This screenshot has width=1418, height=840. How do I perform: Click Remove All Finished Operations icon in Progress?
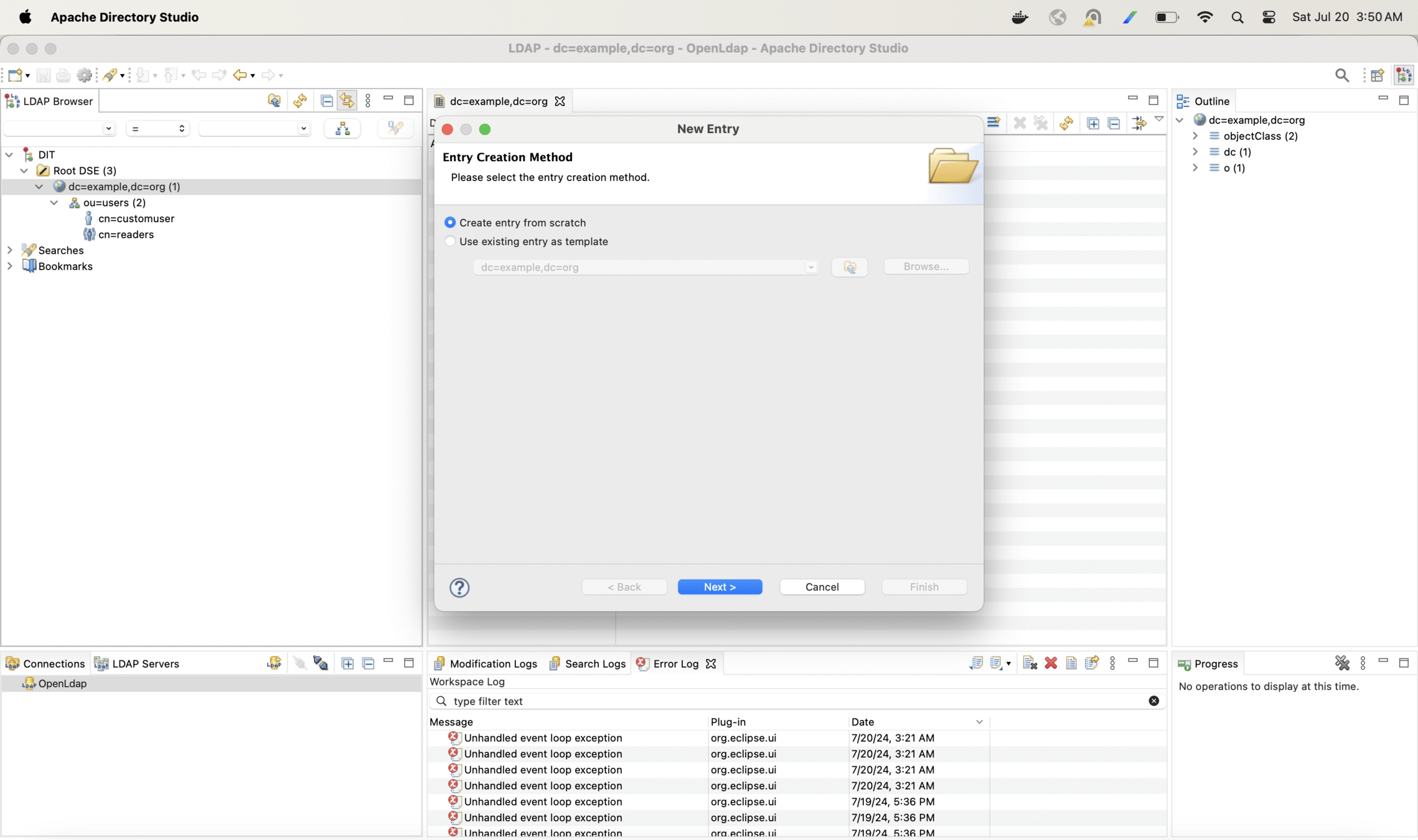(x=1342, y=663)
